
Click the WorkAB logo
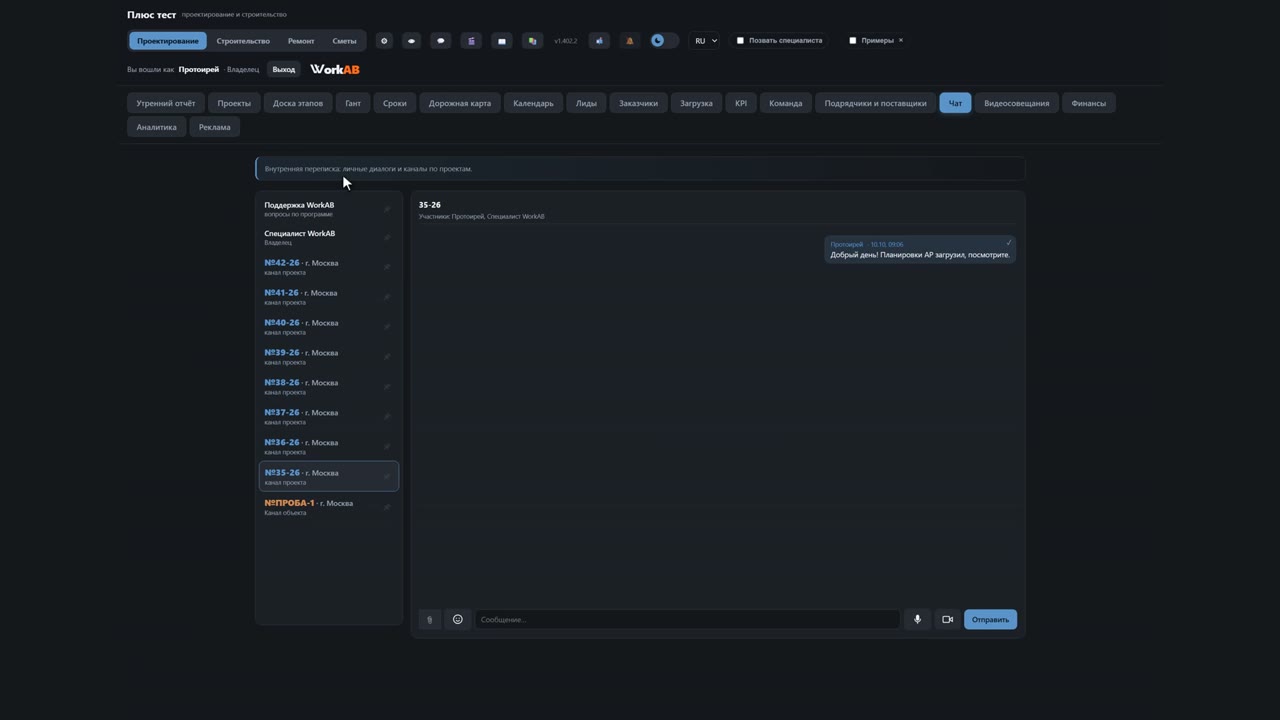[335, 69]
